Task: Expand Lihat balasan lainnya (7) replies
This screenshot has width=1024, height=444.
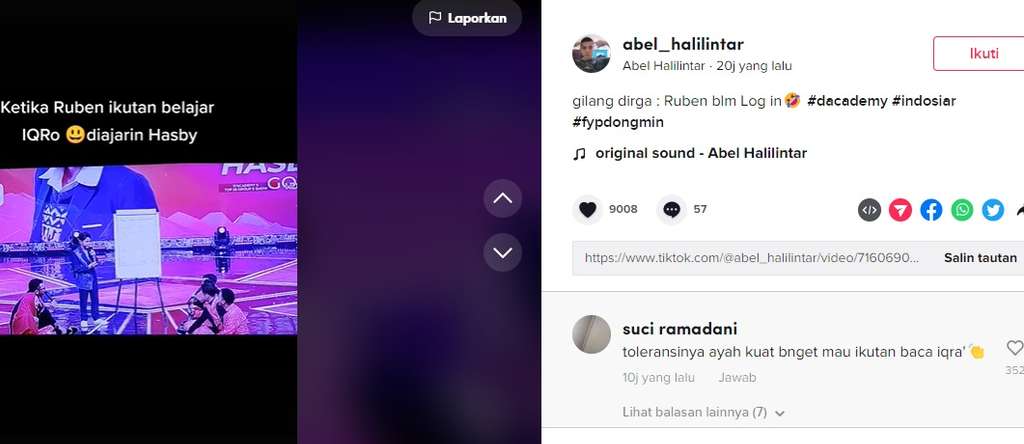Action: [703, 413]
